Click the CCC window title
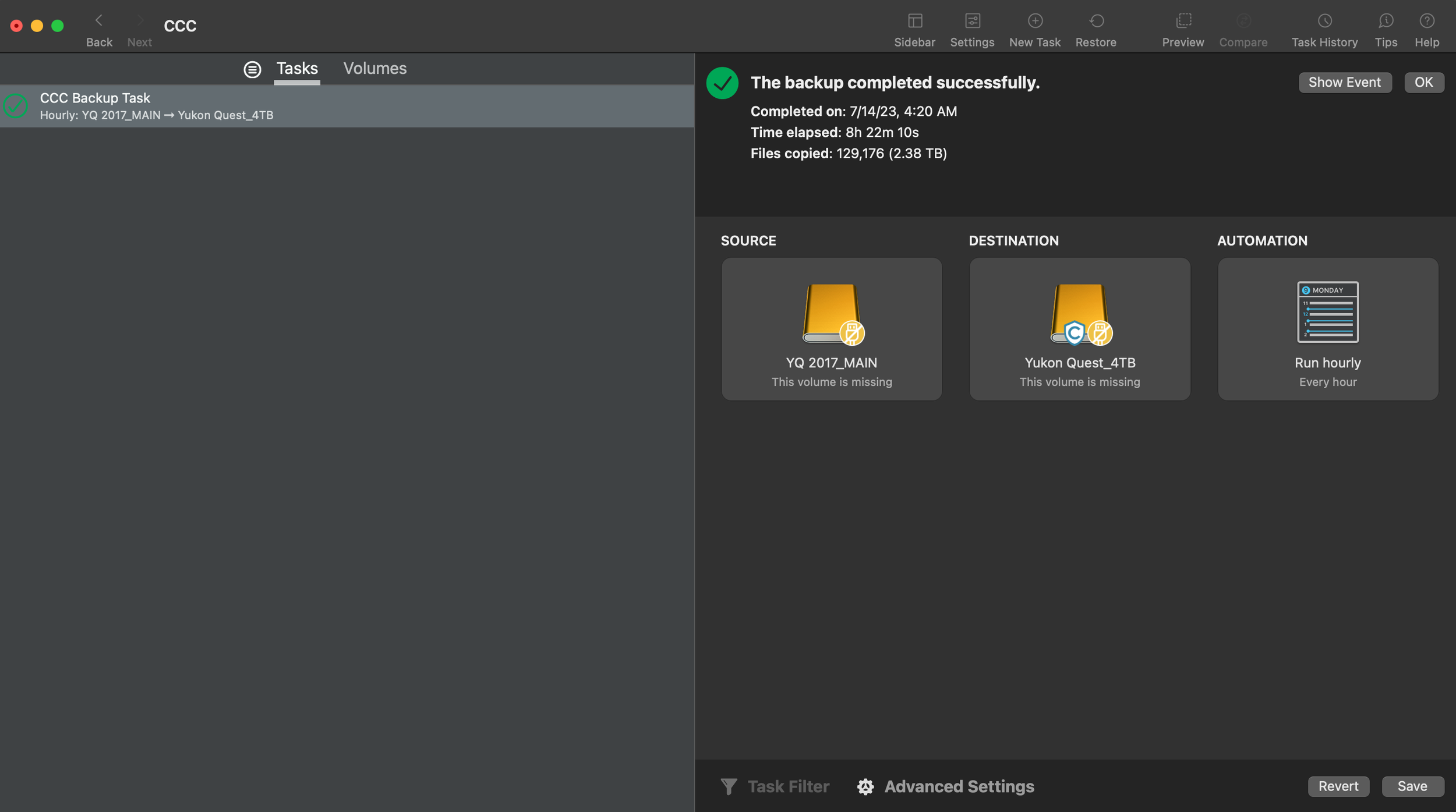Viewport: 1456px width, 812px height. pos(180,26)
